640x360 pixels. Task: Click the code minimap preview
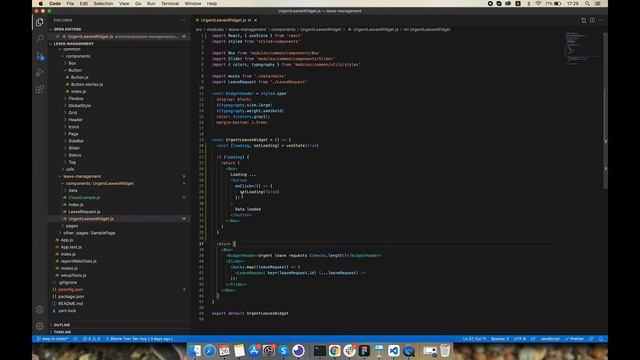coord(584,48)
